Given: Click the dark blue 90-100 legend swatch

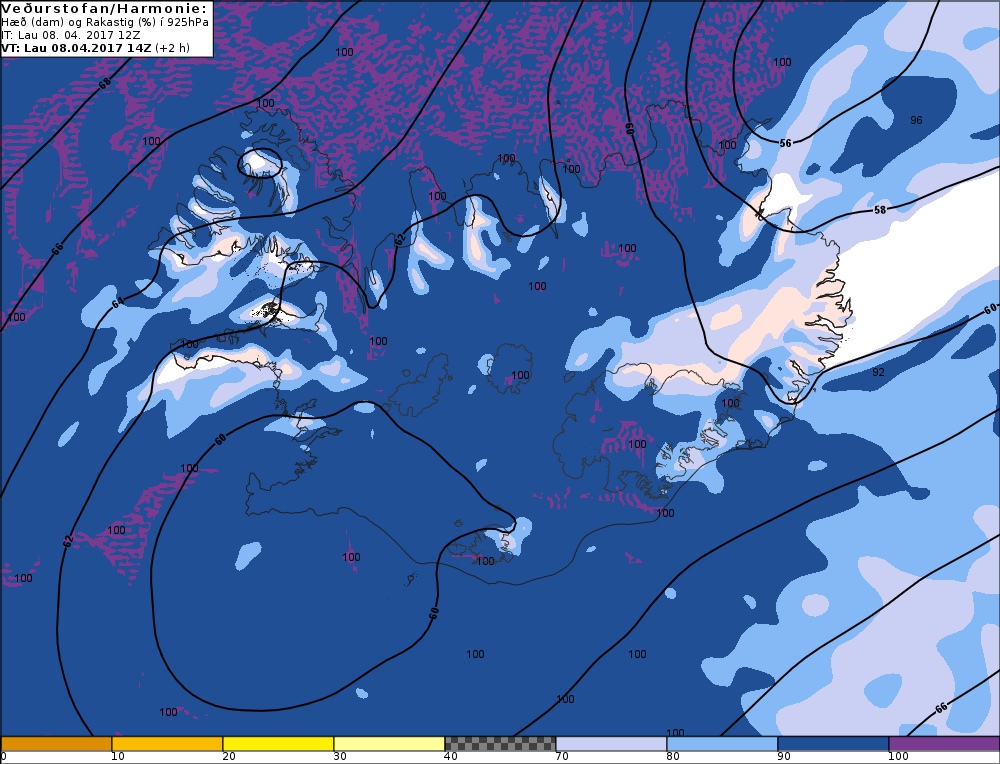Looking at the screenshot, I should 833,744.
